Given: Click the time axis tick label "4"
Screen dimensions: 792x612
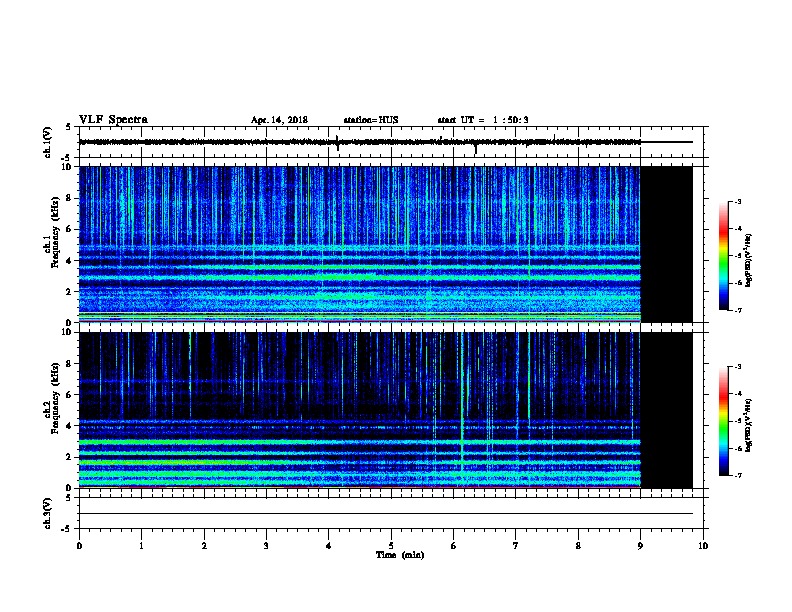Looking at the screenshot, I should coord(329,546).
